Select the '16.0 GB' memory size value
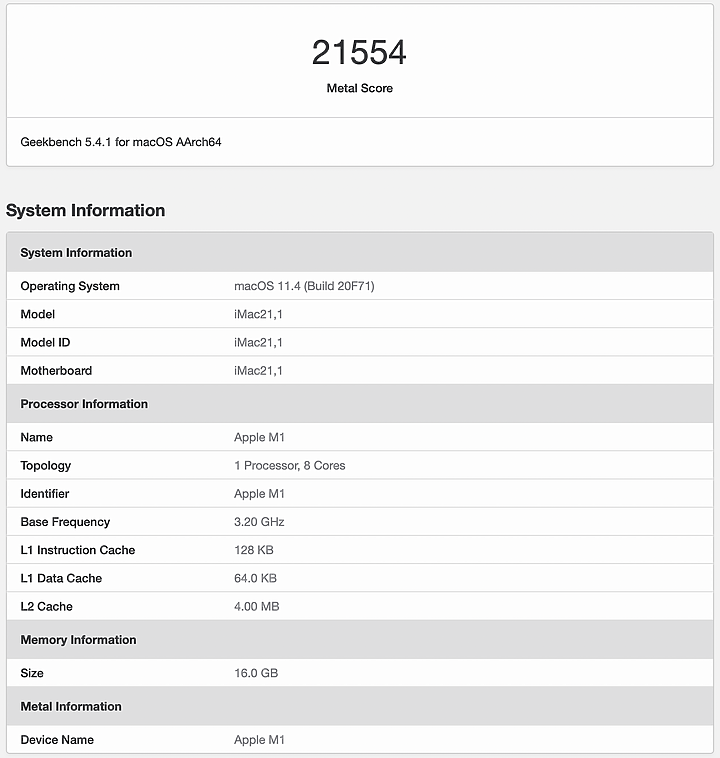This screenshot has width=720, height=758. 256,673
